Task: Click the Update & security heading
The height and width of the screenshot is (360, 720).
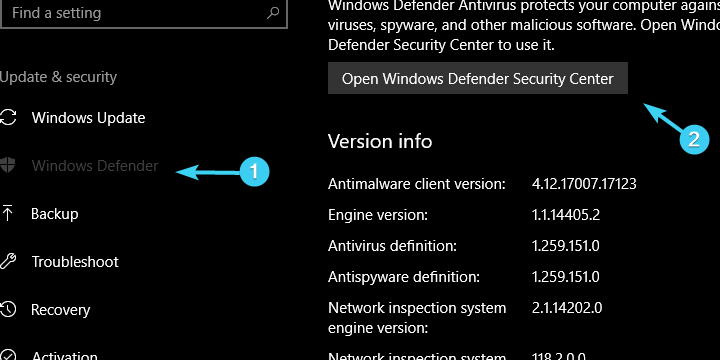Action: tap(58, 77)
